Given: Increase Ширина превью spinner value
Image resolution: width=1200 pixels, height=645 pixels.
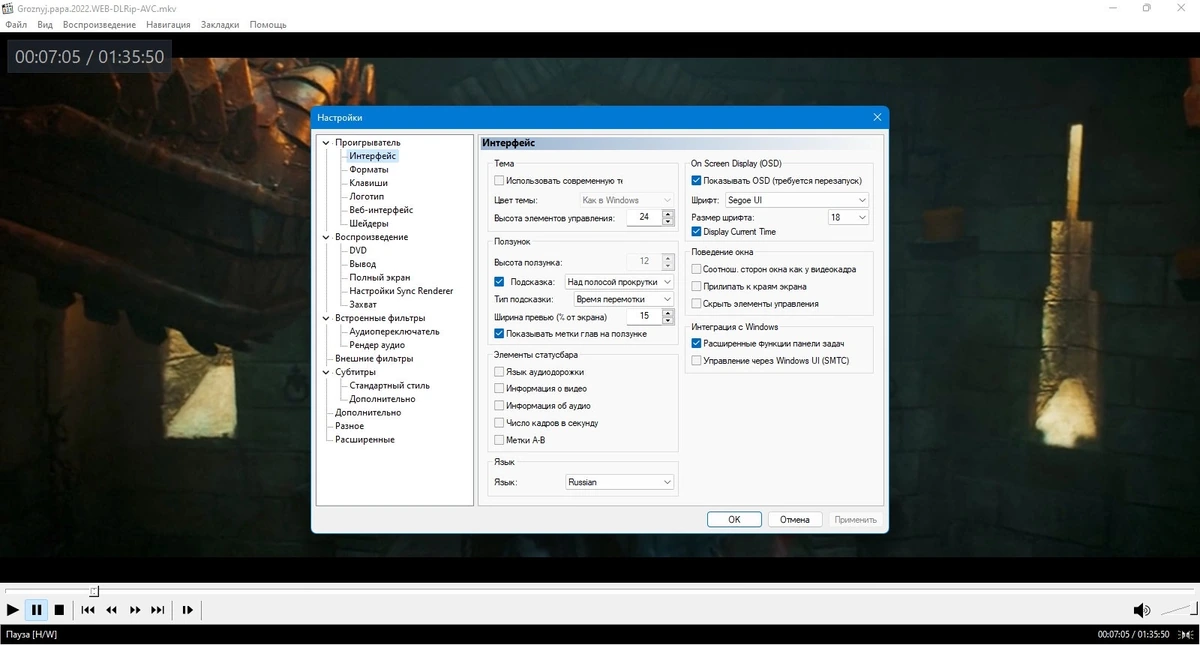Looking at the screenshot, I should point(668,312).
